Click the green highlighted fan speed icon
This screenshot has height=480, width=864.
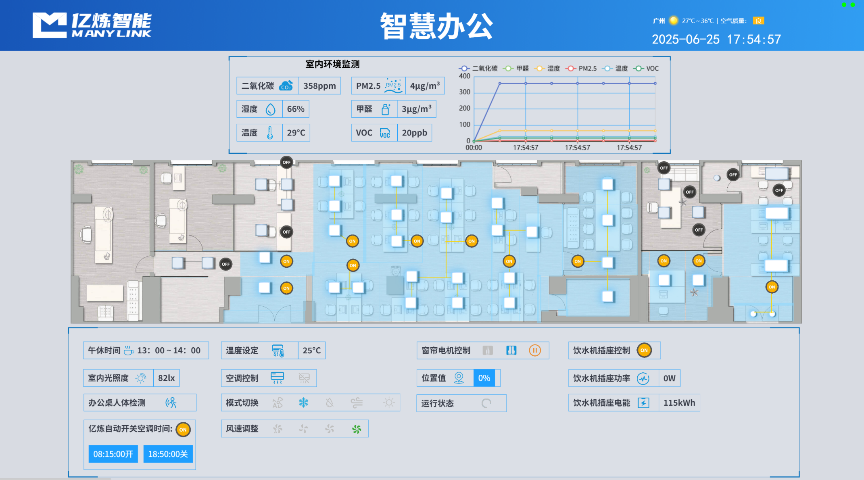pos(357,429)
